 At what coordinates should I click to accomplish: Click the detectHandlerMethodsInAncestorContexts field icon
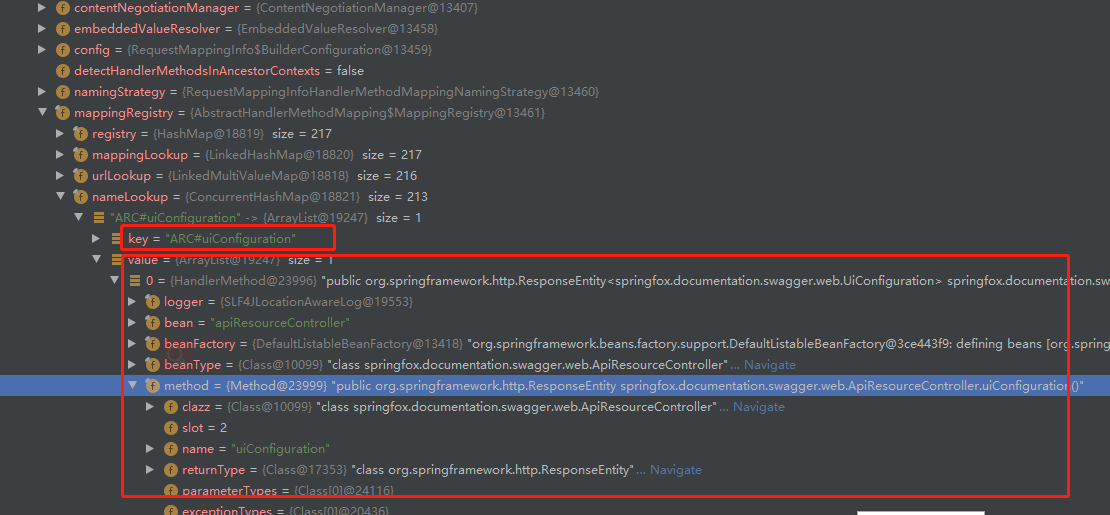(63, 71)
